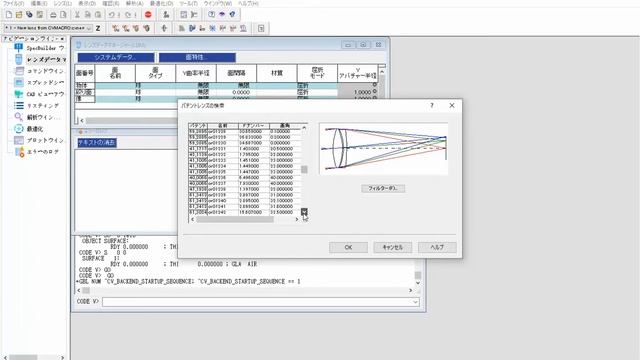The image size is (640, 360).
Task: Click the Undo arrow icon
Action: click(x=111, y=15)
